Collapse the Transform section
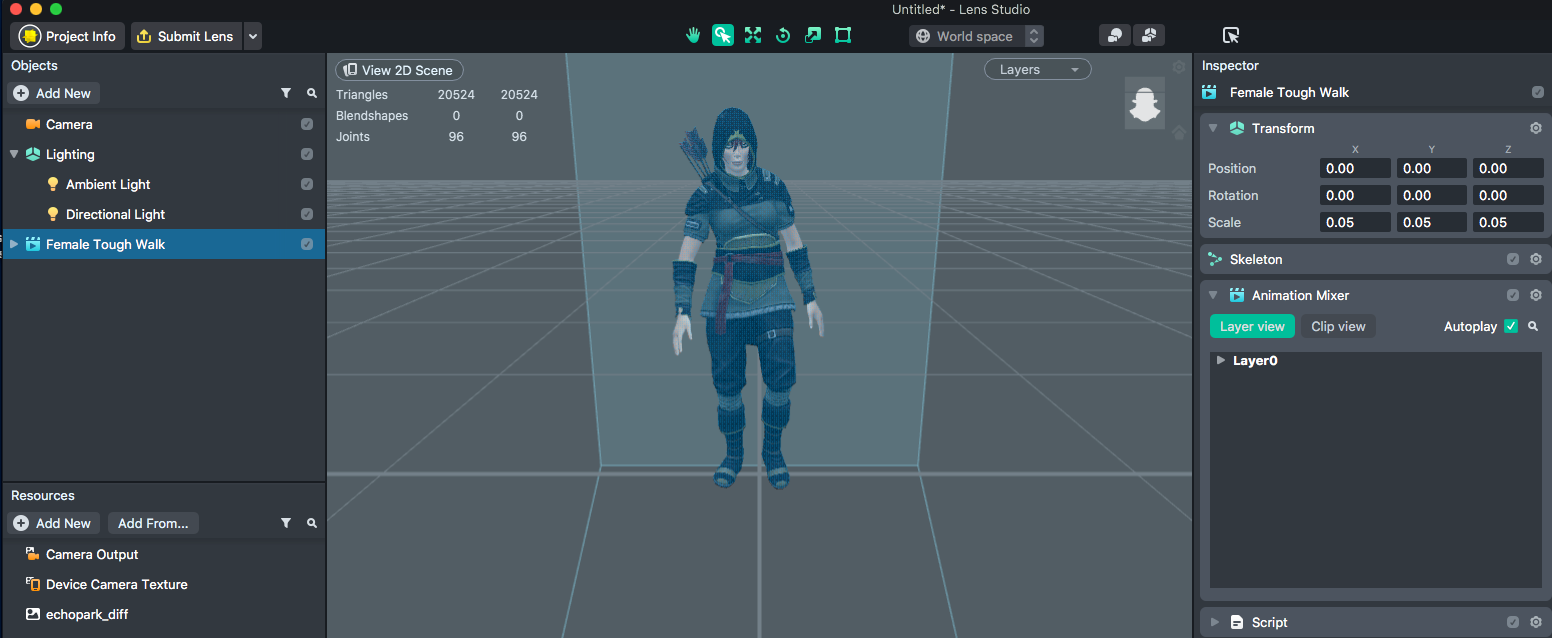Viewport: 1552px width, 638px height. coord(1213,128)
